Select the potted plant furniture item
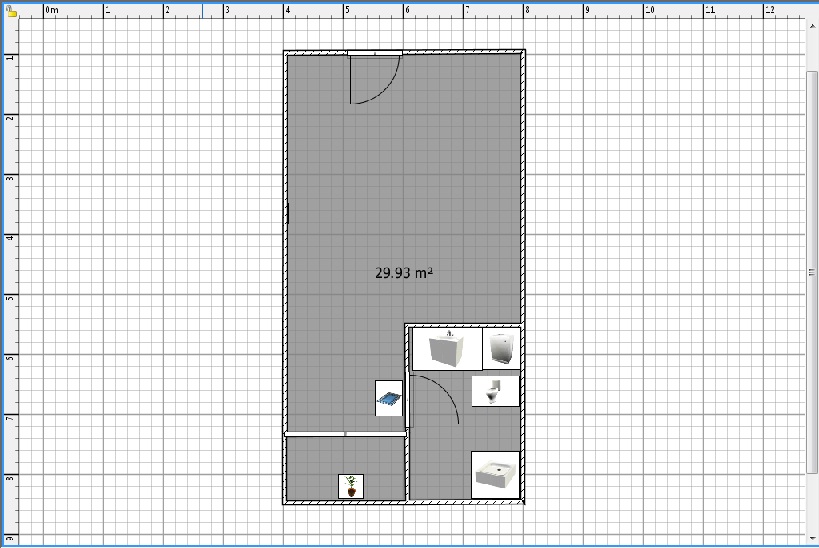Image resolution: width=819 pixels, height=548 pixels. (351, 486)
